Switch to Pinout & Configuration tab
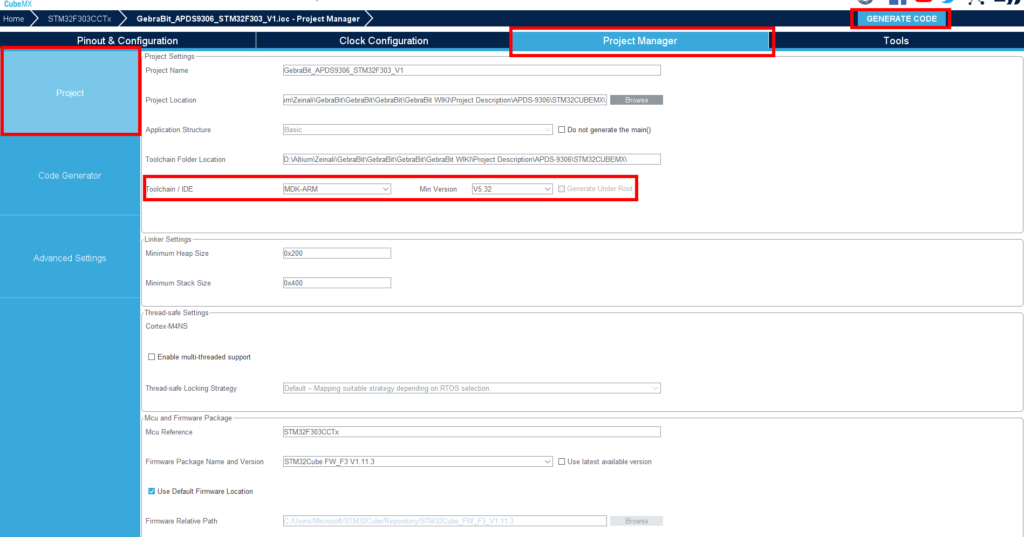This screenshot has width=1024, height=537. click(127, 41)
